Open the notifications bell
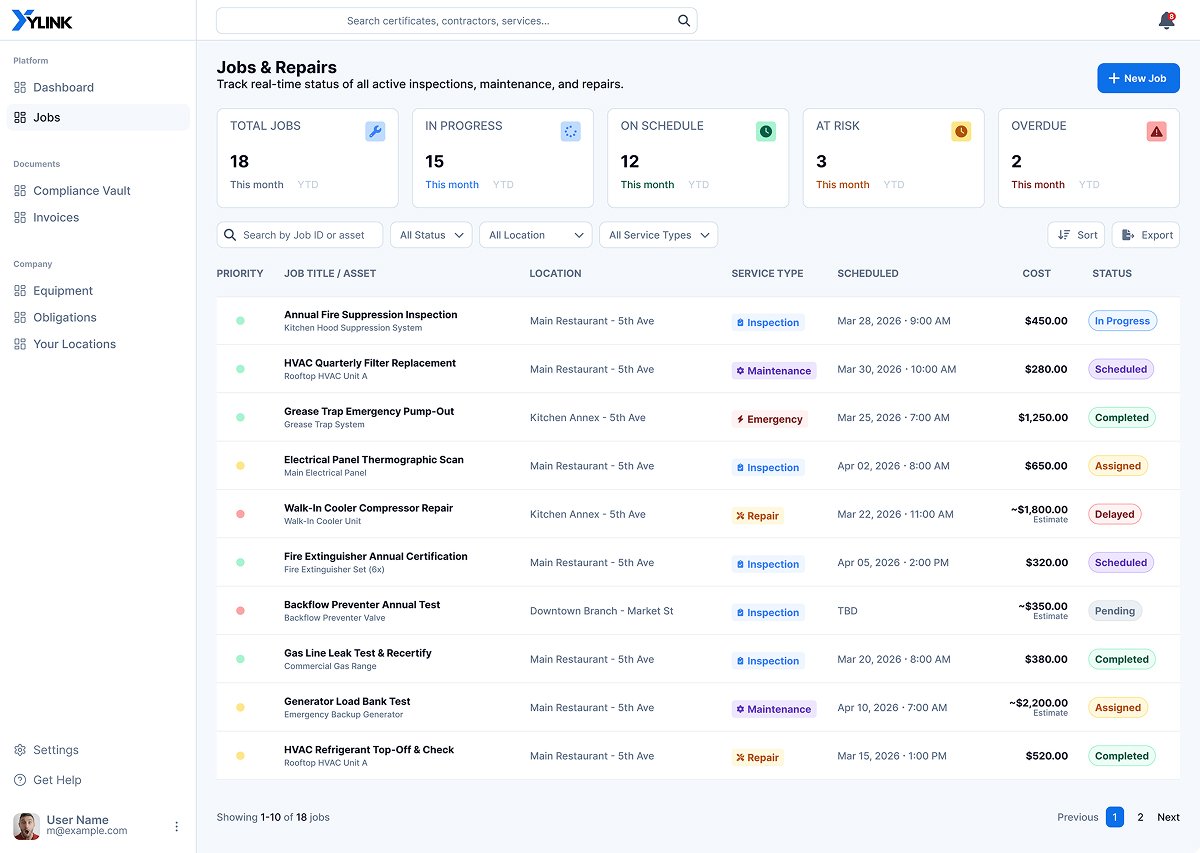 click(1166, 21)
